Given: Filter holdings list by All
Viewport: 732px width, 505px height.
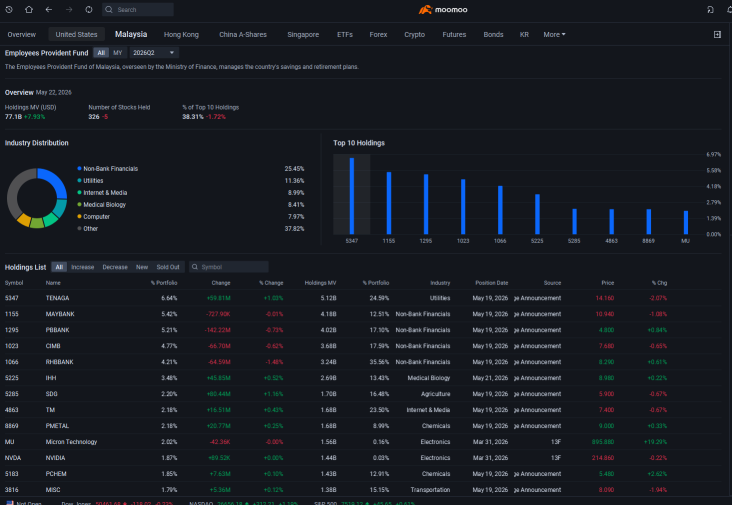Looking at the screenshot, I should 59,267.
